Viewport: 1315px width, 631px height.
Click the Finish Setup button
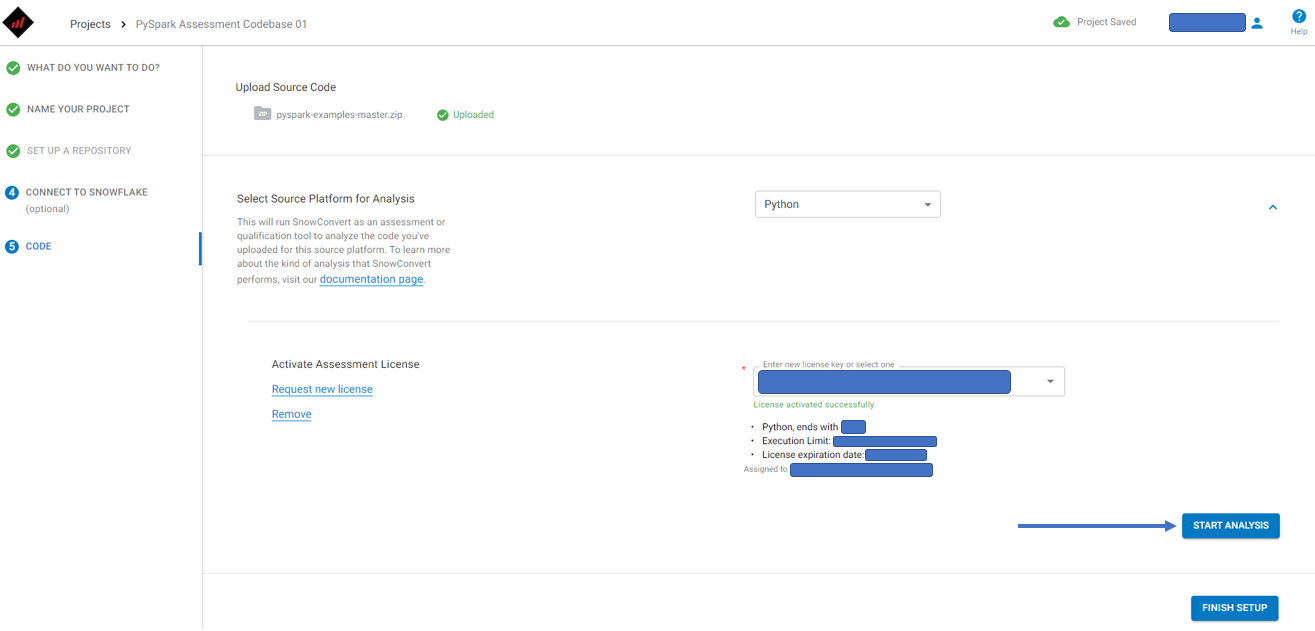1234,608
